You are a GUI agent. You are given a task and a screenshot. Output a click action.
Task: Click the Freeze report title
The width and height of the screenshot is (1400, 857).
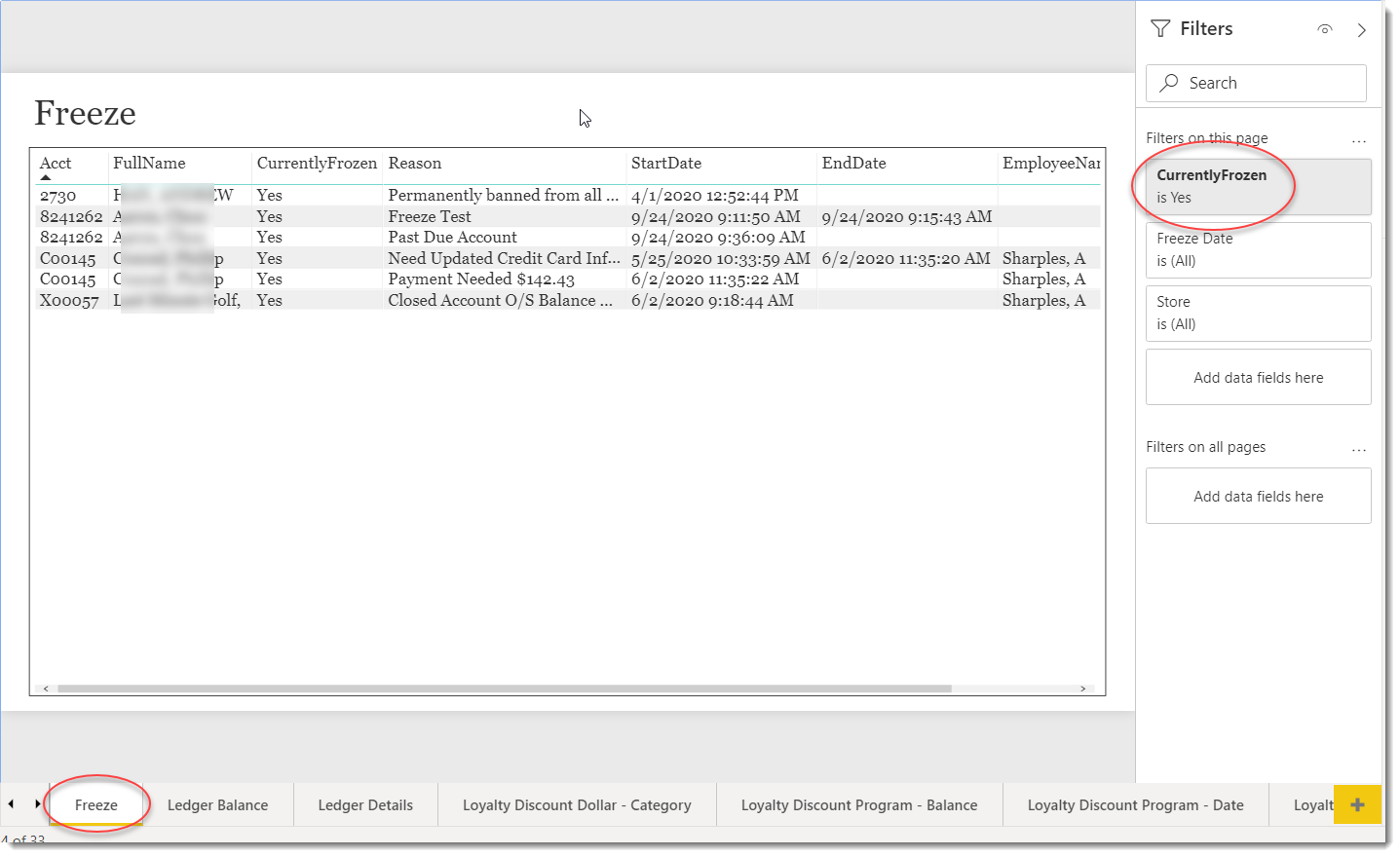86,114
